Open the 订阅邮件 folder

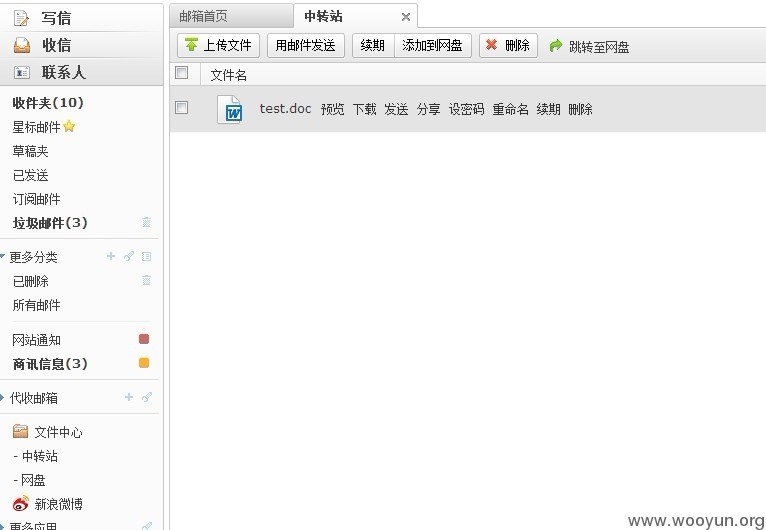pyautogui.click(x=37, y=199)
